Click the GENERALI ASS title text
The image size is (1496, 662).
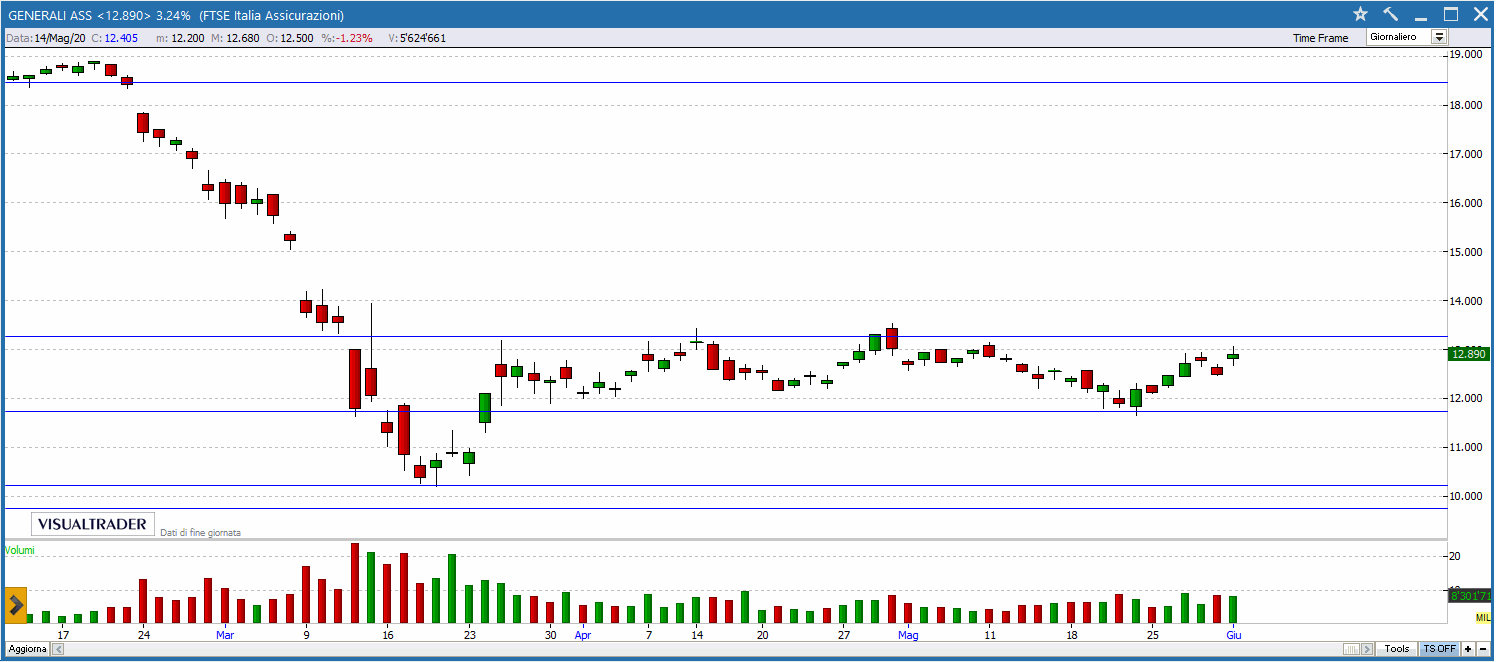tap(50, 15)
